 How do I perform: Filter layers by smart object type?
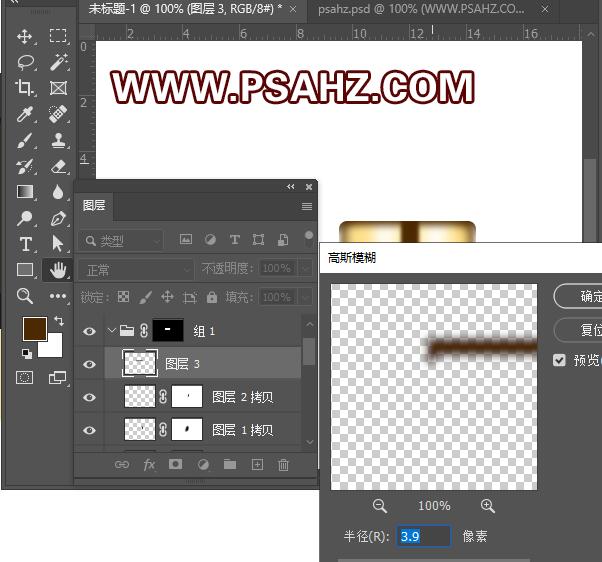tap(283, 240)
